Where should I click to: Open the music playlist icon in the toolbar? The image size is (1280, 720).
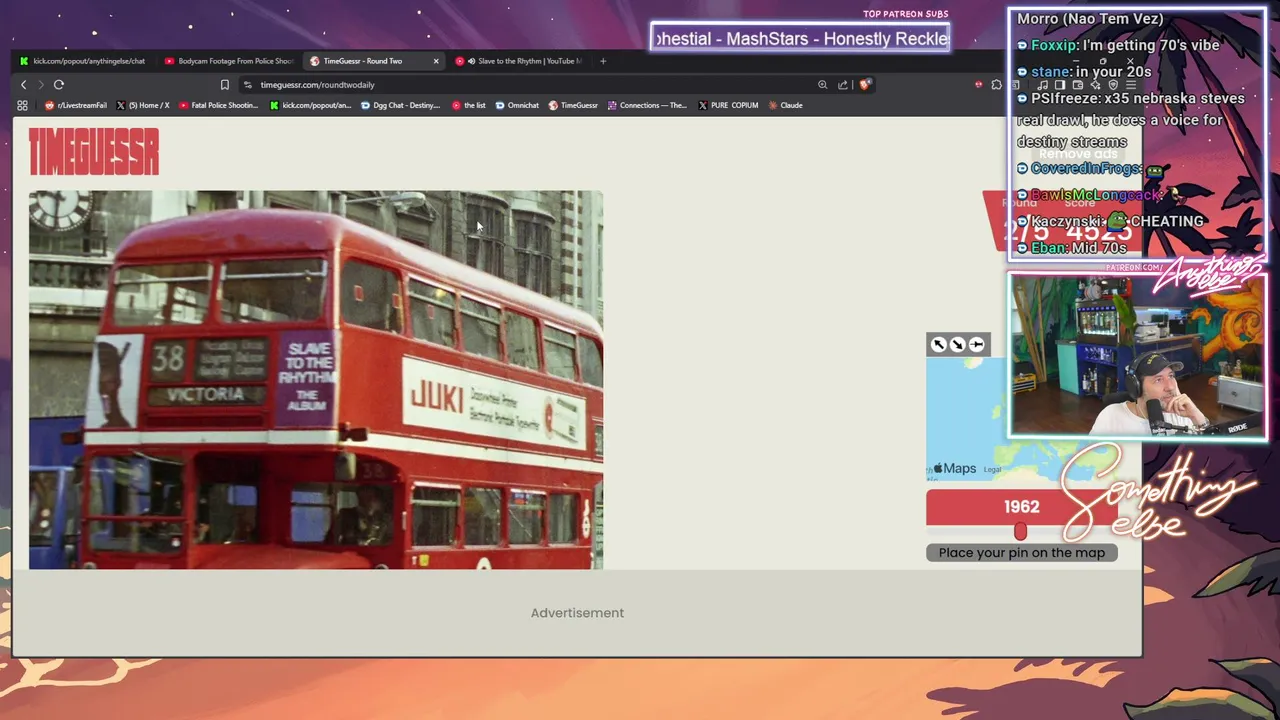click(x=1041, y=85)
